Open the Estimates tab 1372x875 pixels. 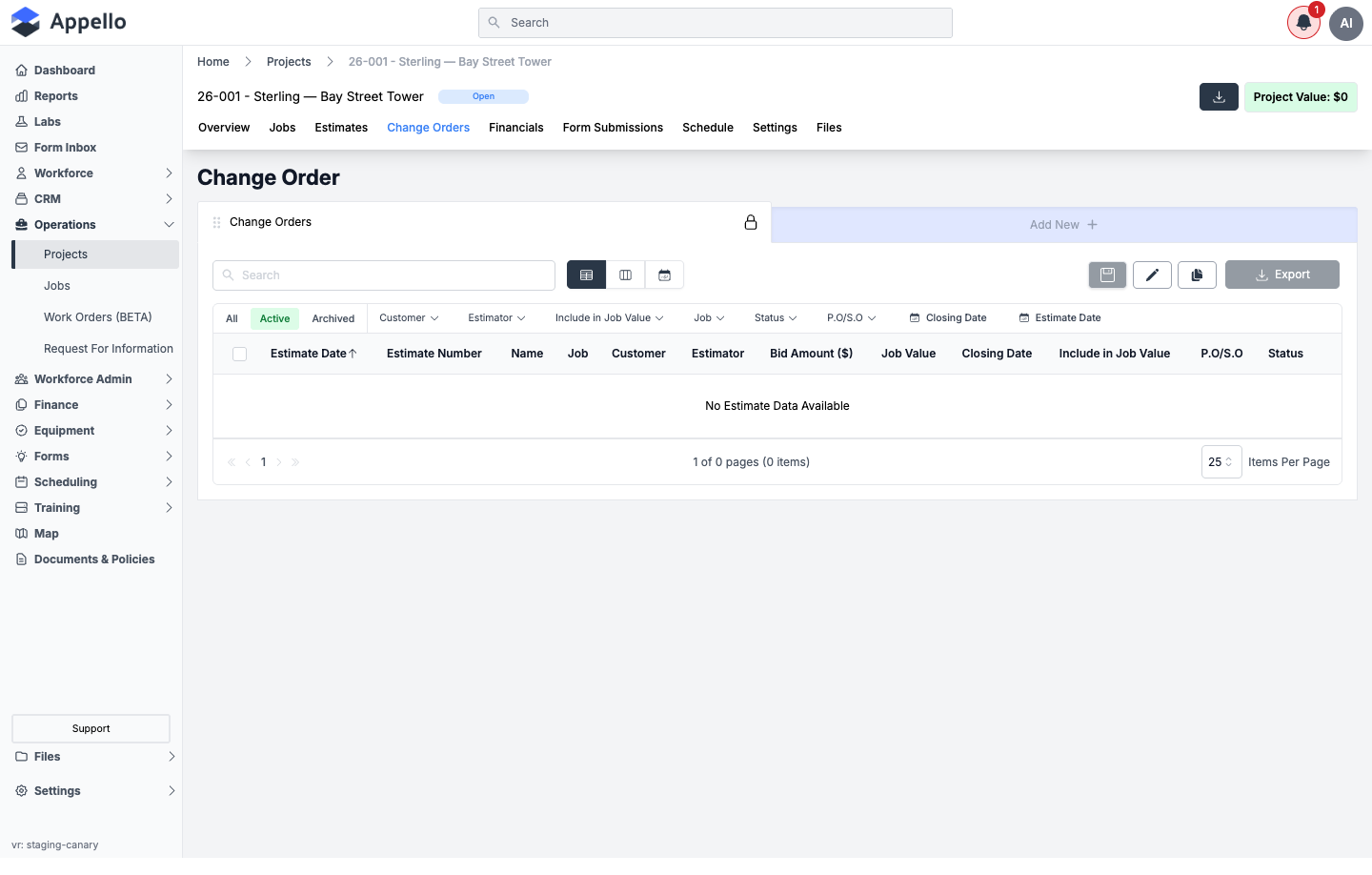341,128
